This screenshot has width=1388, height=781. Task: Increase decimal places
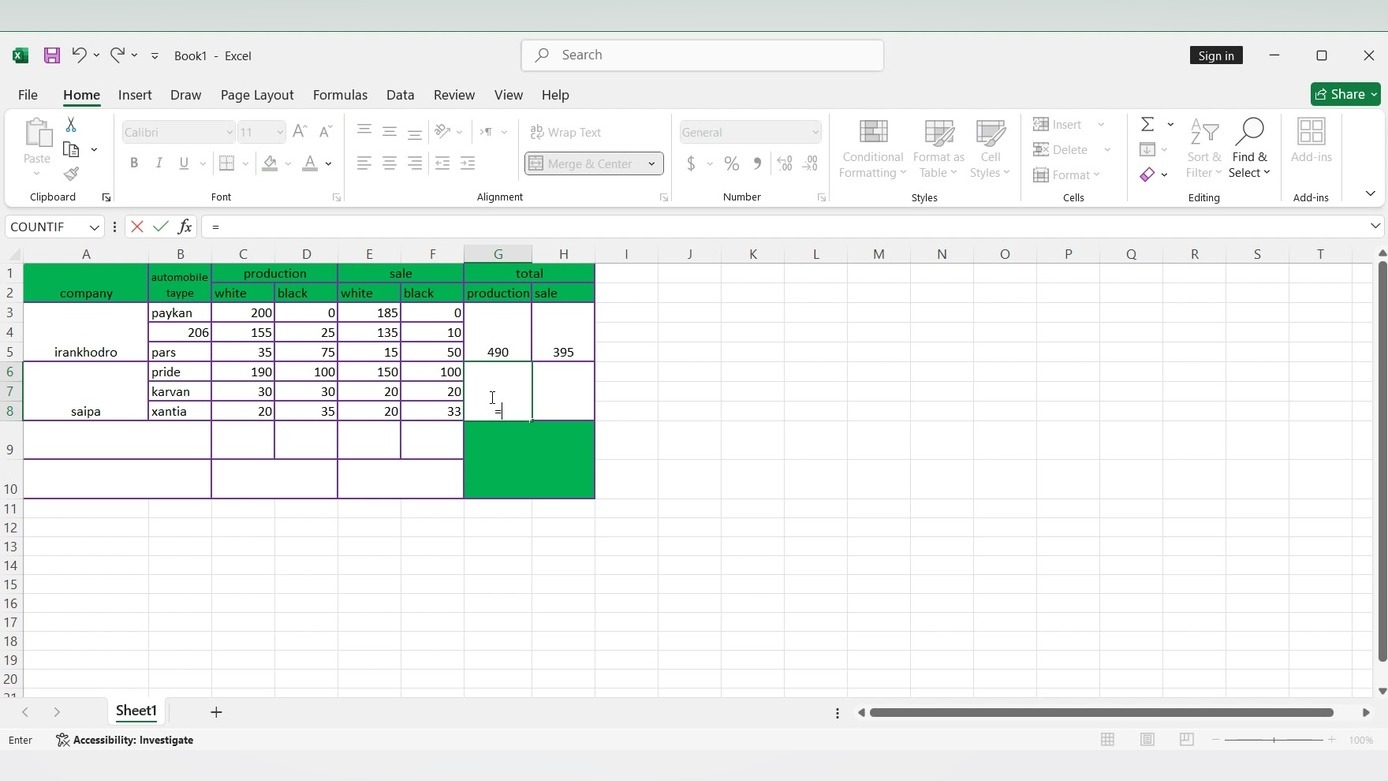pos(785,164)
